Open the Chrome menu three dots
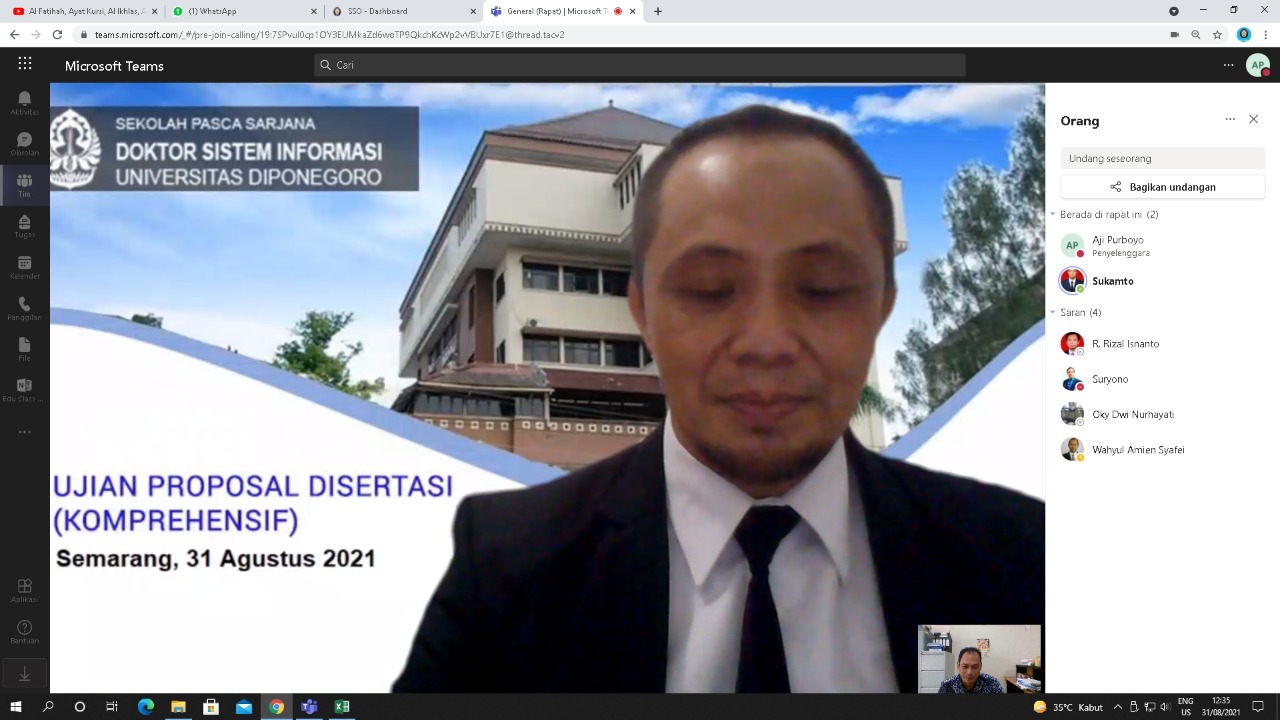Screen dimensions: 1280x720 coord(1265,34)
